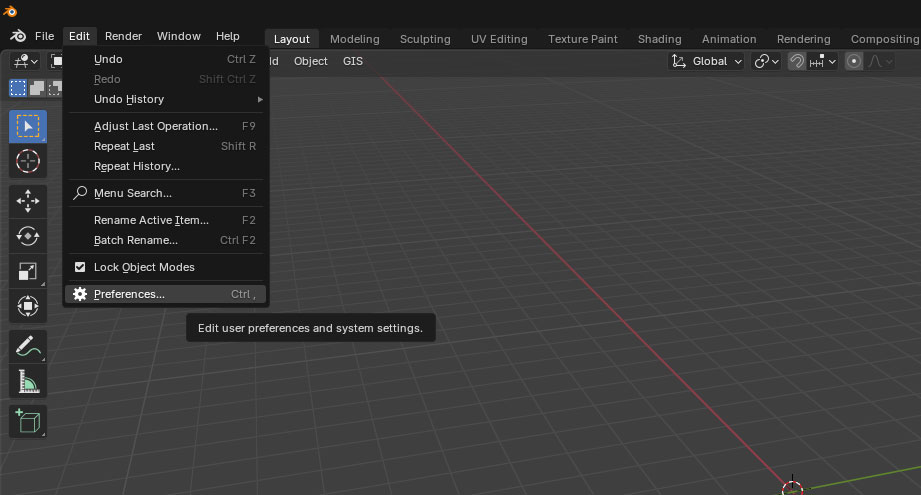Choose Undo from the Edit menu
921x495 pixels.
(x=166, y=59)
